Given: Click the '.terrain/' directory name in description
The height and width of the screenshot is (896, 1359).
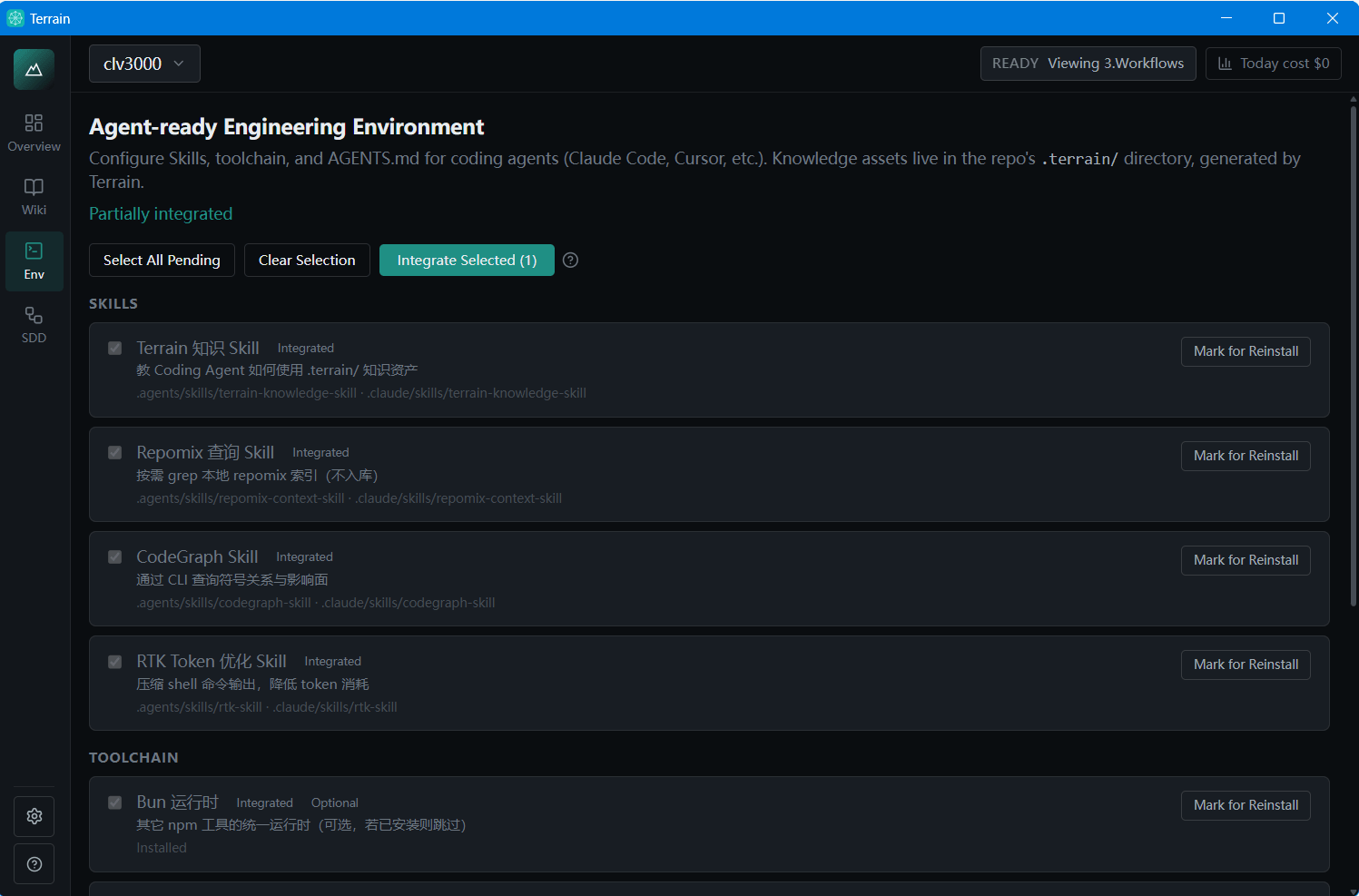Looking at the screenshot, I should (x=1079, y=159).
